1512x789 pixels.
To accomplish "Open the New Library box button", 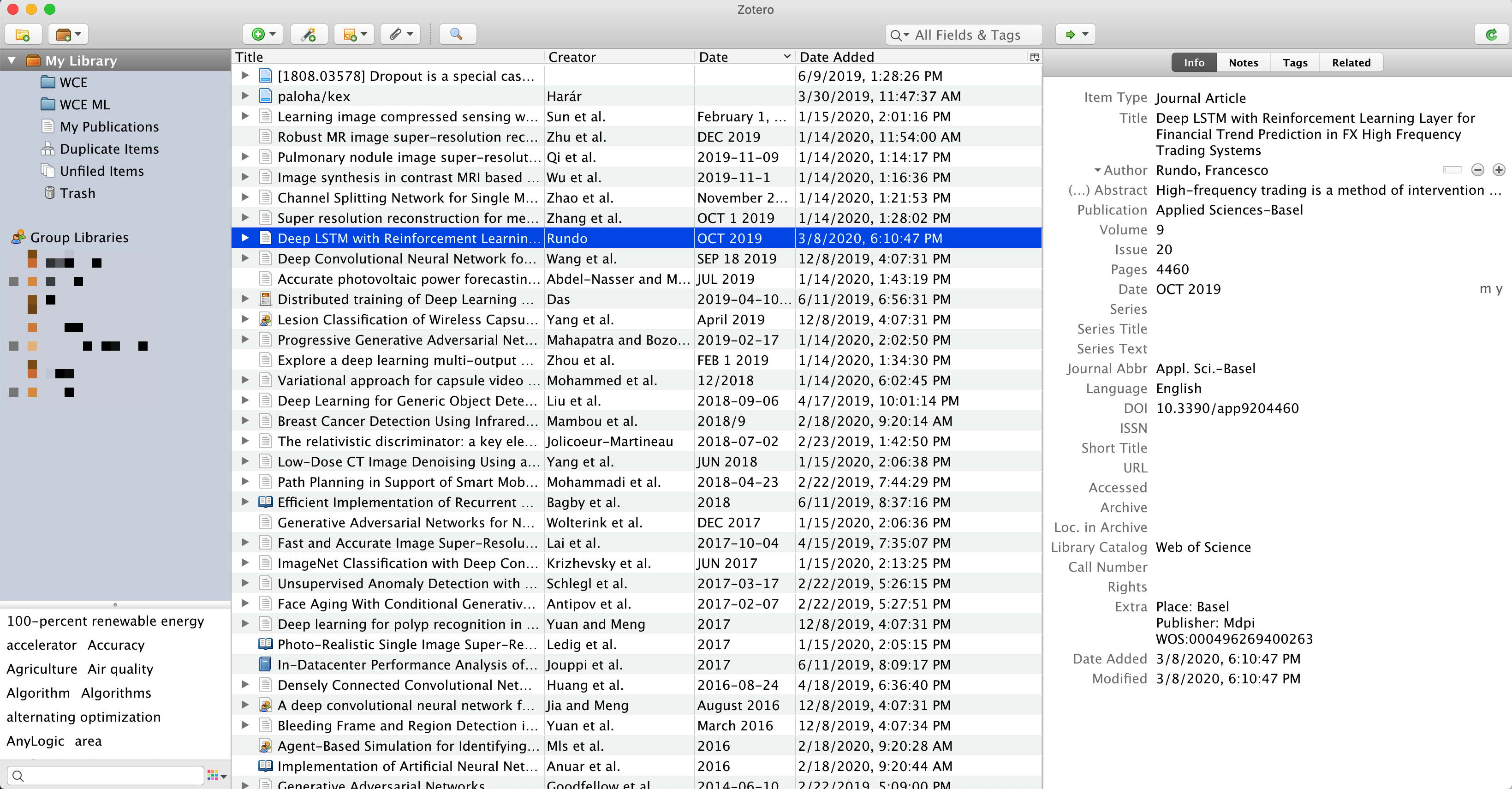I will pyautogui.click(x=67, y=35).
